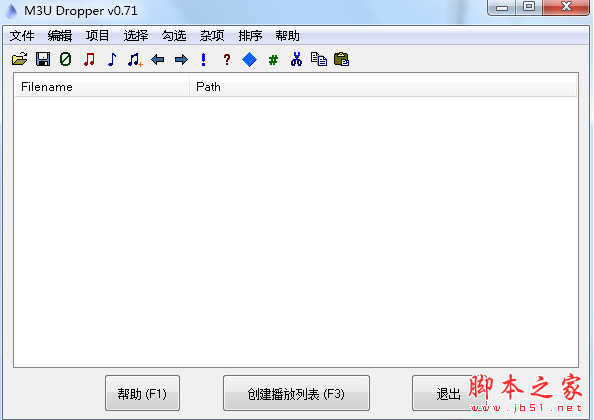This screenshot has height=420, width=594.
Task: Click the 帮助 (F1) button
Action: (x=142, y=393)
